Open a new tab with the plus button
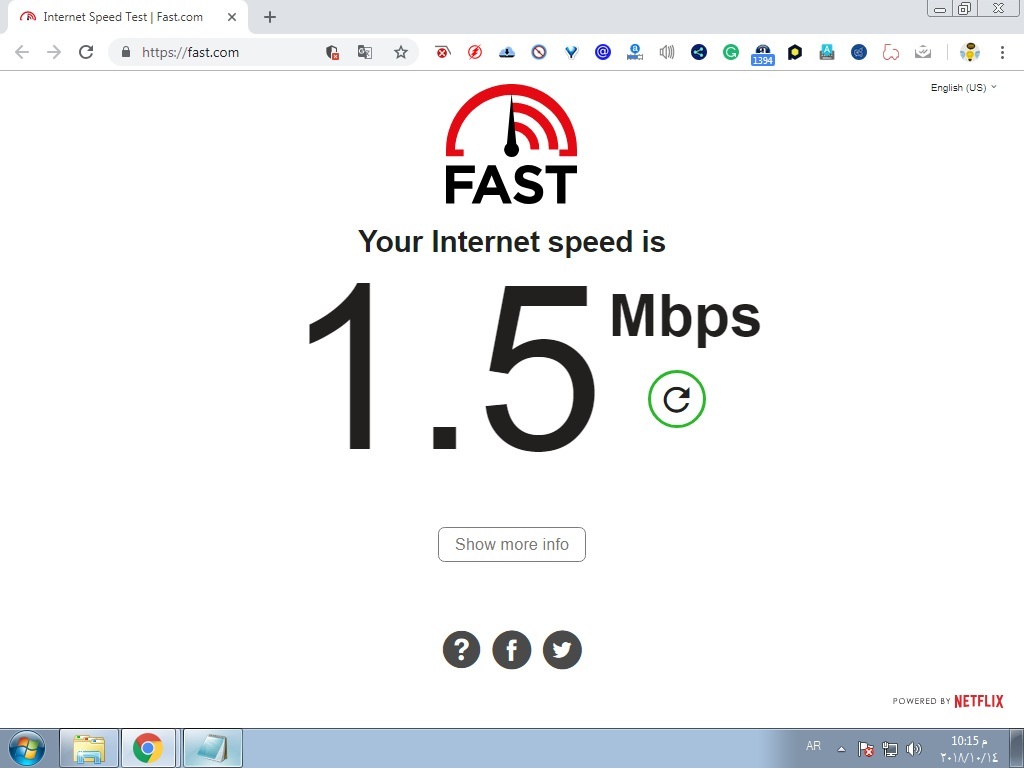Screen dimensions: 1024x769 tap(270, 17)
